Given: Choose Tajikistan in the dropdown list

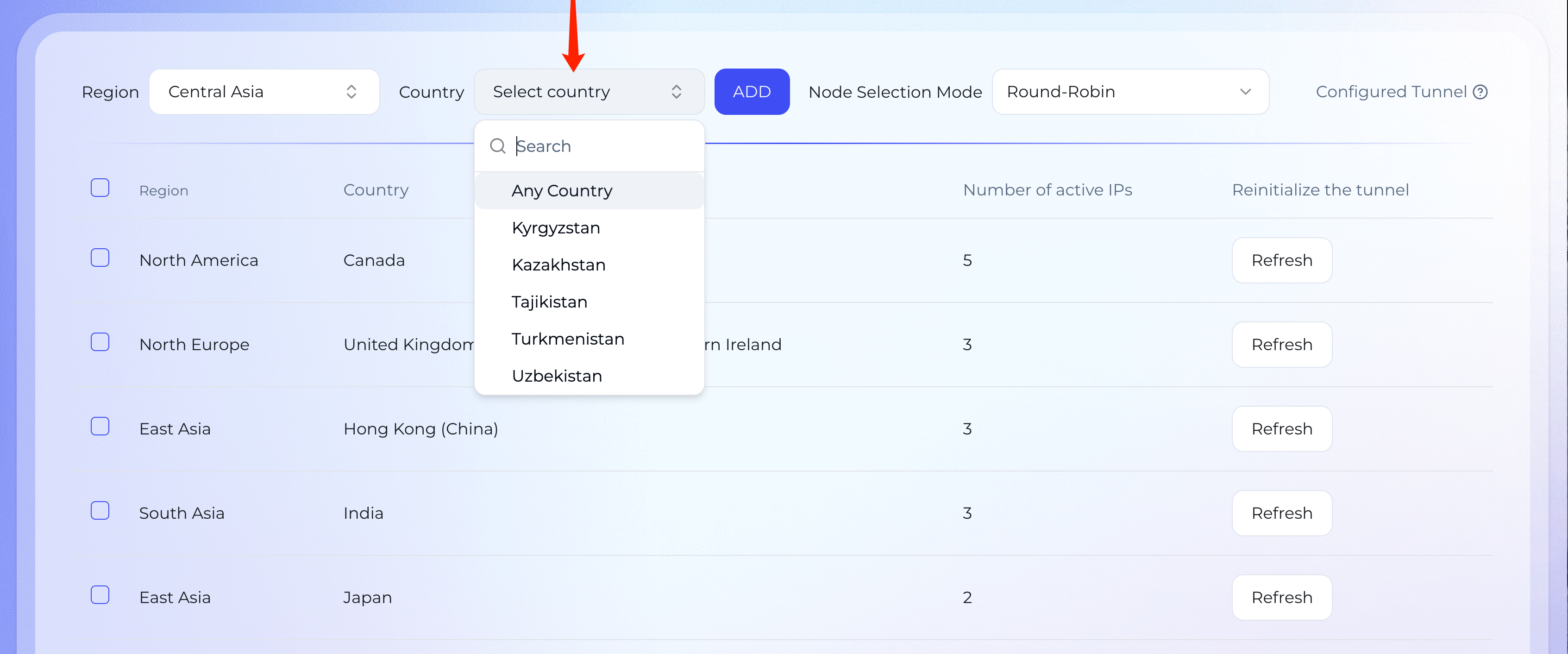Looking at the screenshot, I should (549, 302).
